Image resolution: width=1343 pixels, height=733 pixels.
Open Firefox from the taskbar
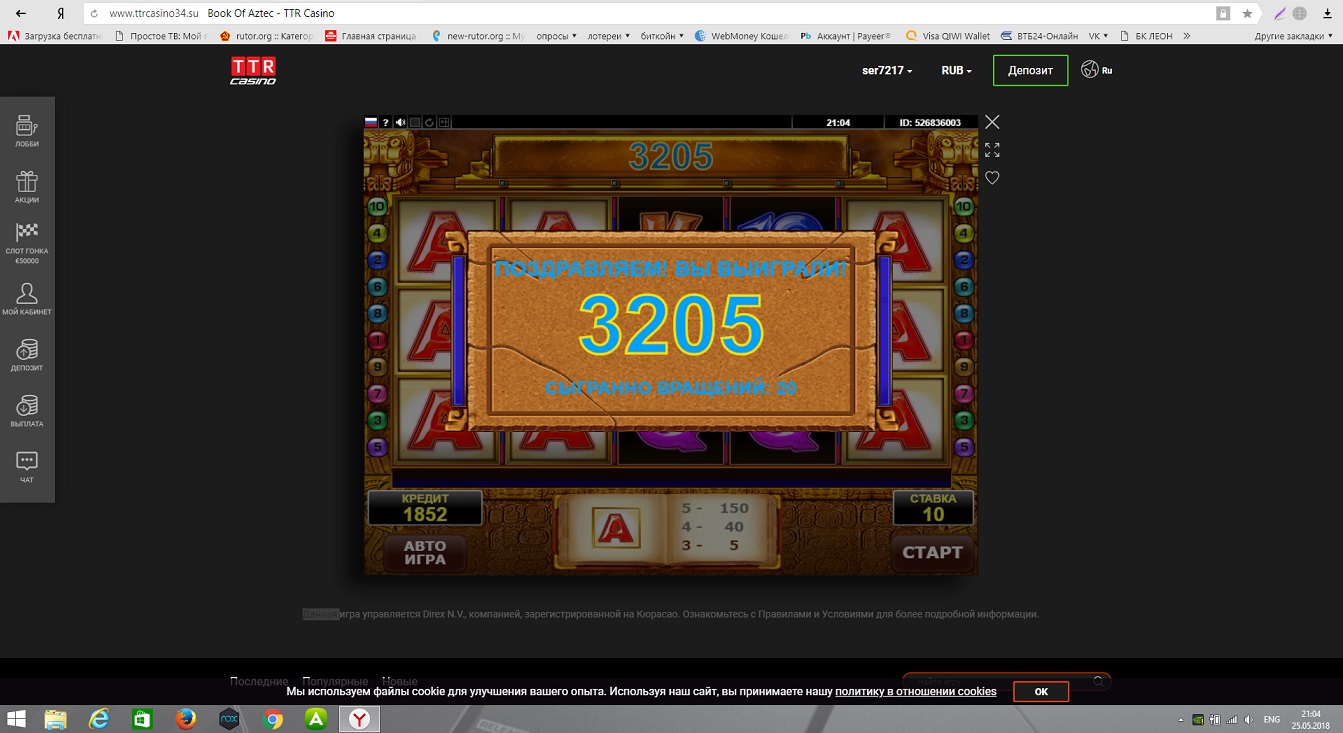point(185,719)
